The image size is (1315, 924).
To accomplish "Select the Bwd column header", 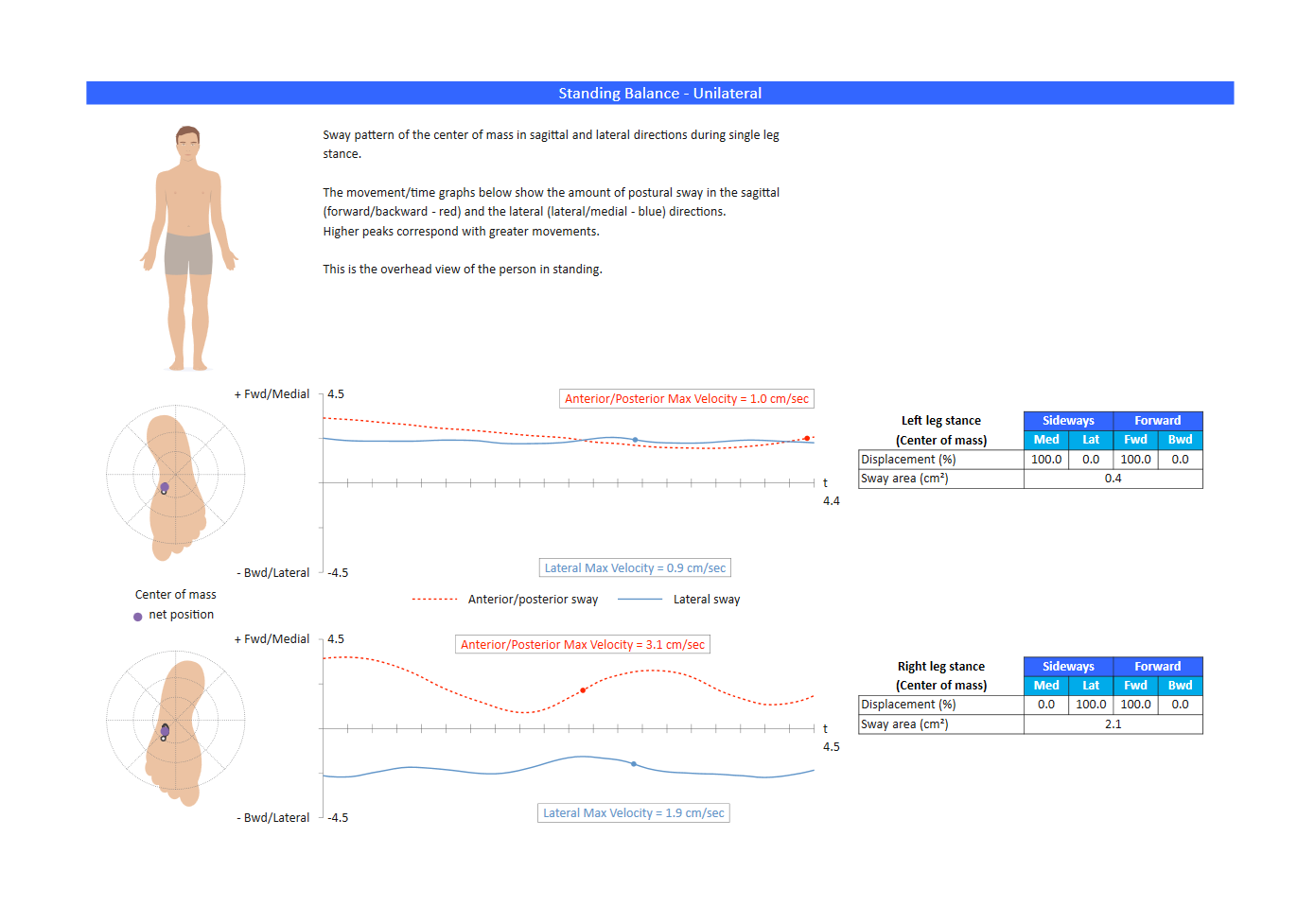I will coord(1180,440).
